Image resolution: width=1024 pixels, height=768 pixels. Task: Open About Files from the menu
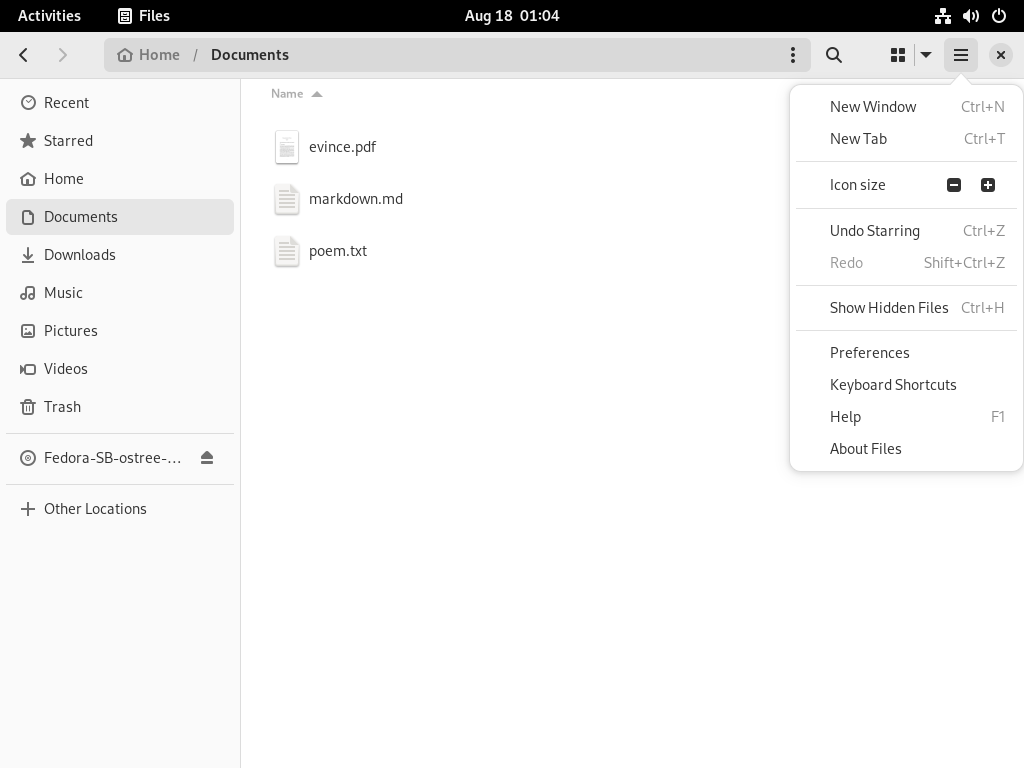[x=906, y=449]
